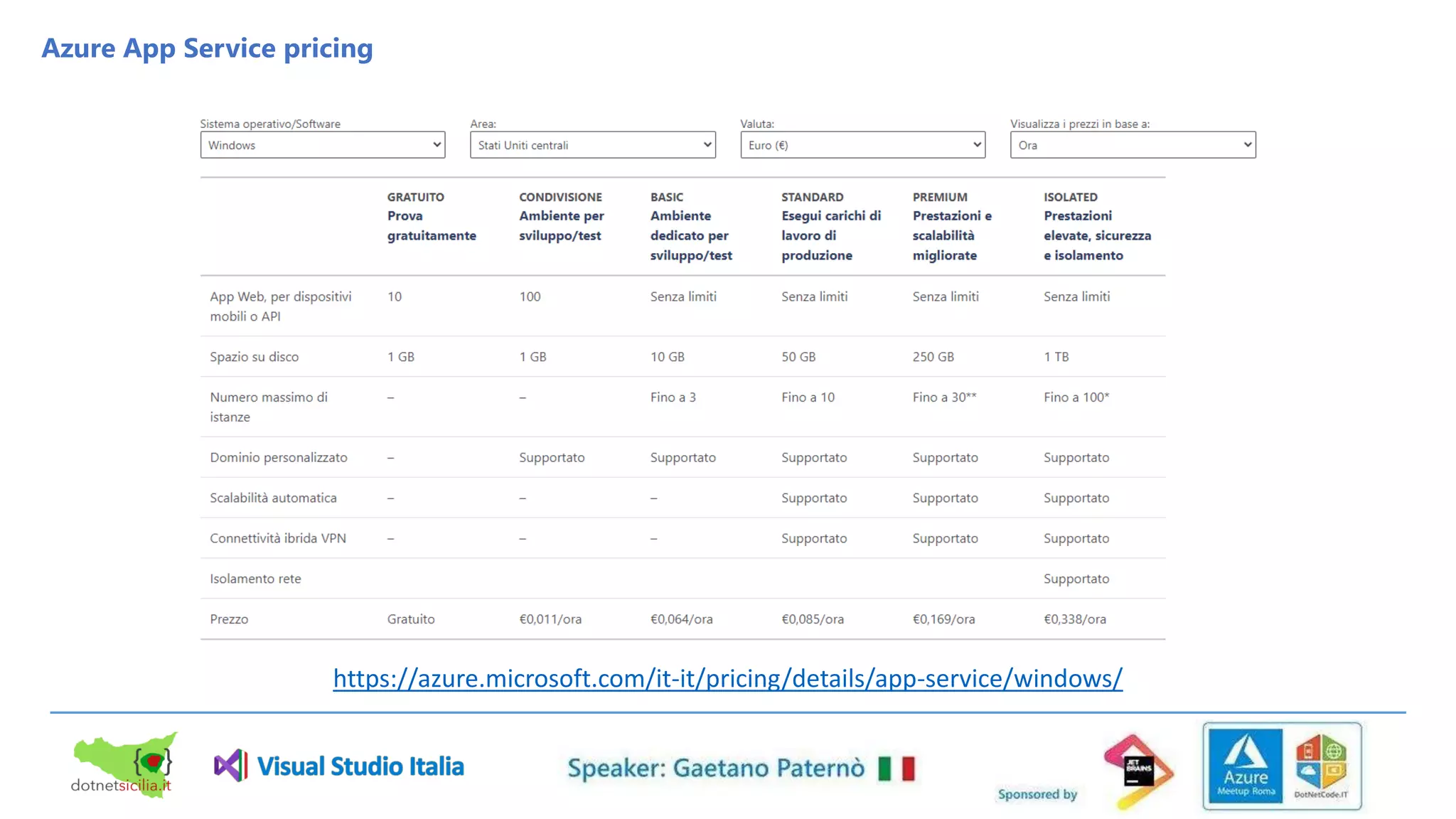Click the dotnetsicilia.it Sicily map logo
1456x819 pixels.
(x=124, y=764)
